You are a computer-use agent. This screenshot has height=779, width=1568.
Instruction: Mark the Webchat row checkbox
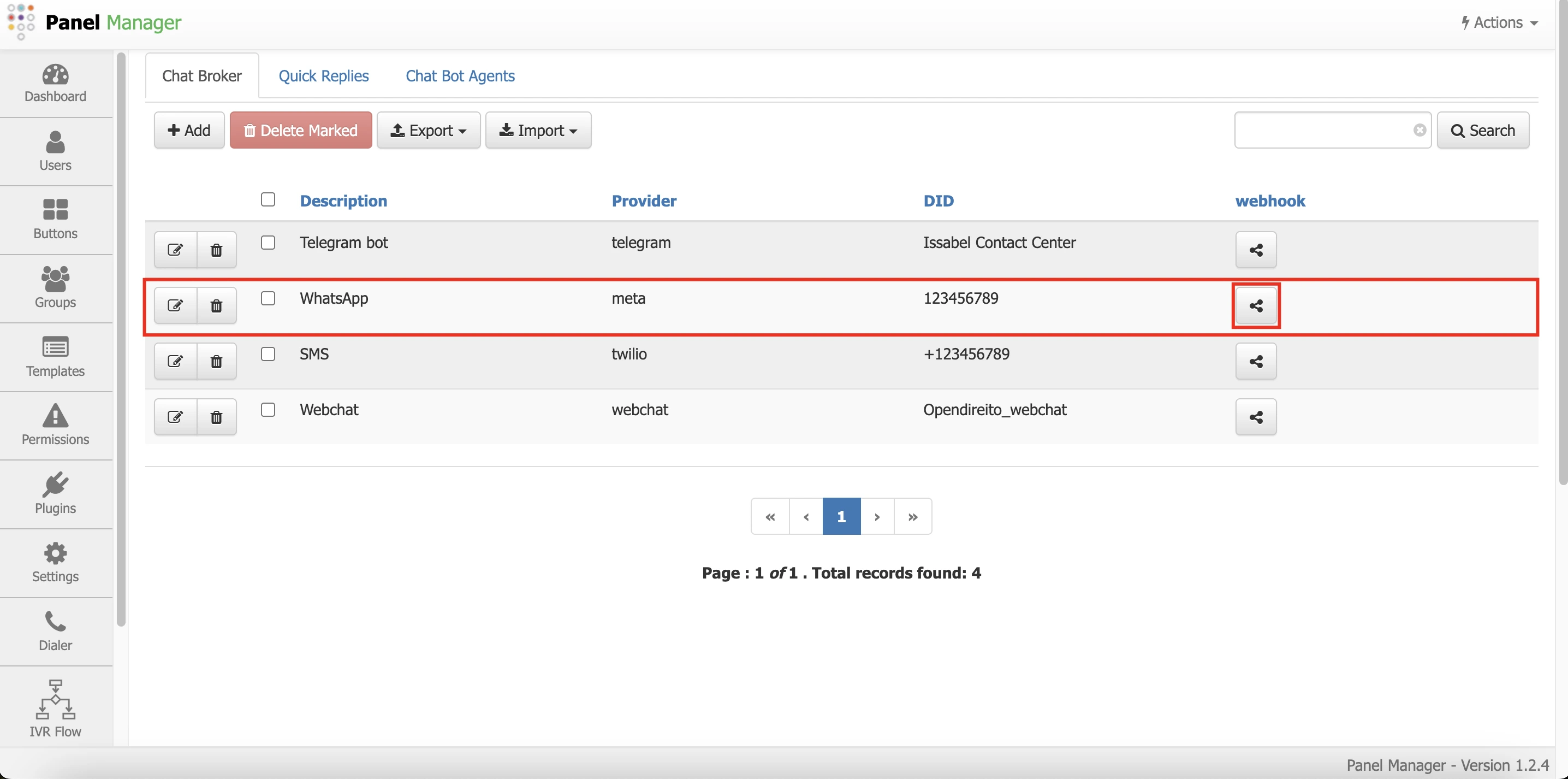(x=268, y=410)
